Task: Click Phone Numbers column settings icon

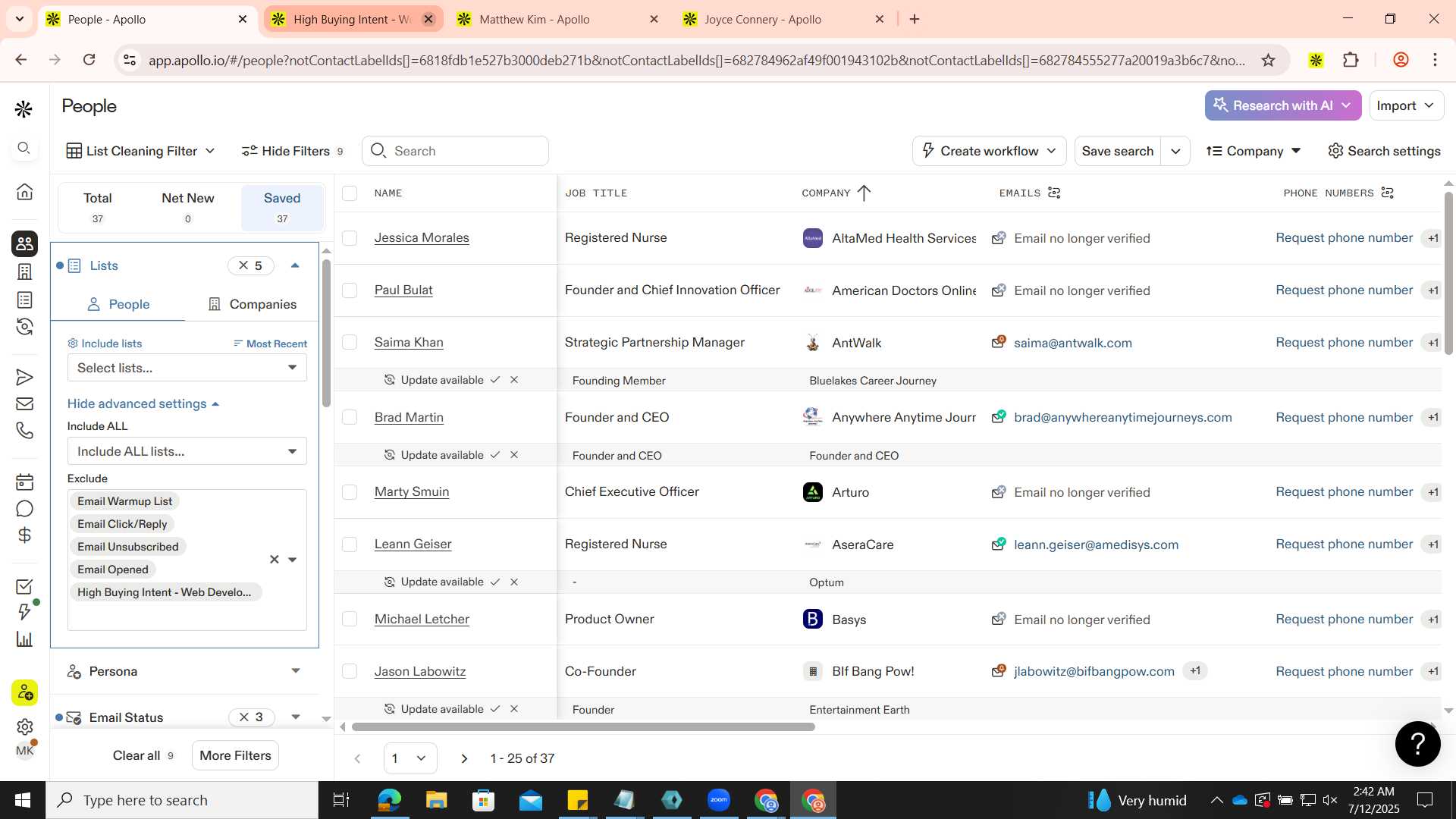Action: (1388, 193)
